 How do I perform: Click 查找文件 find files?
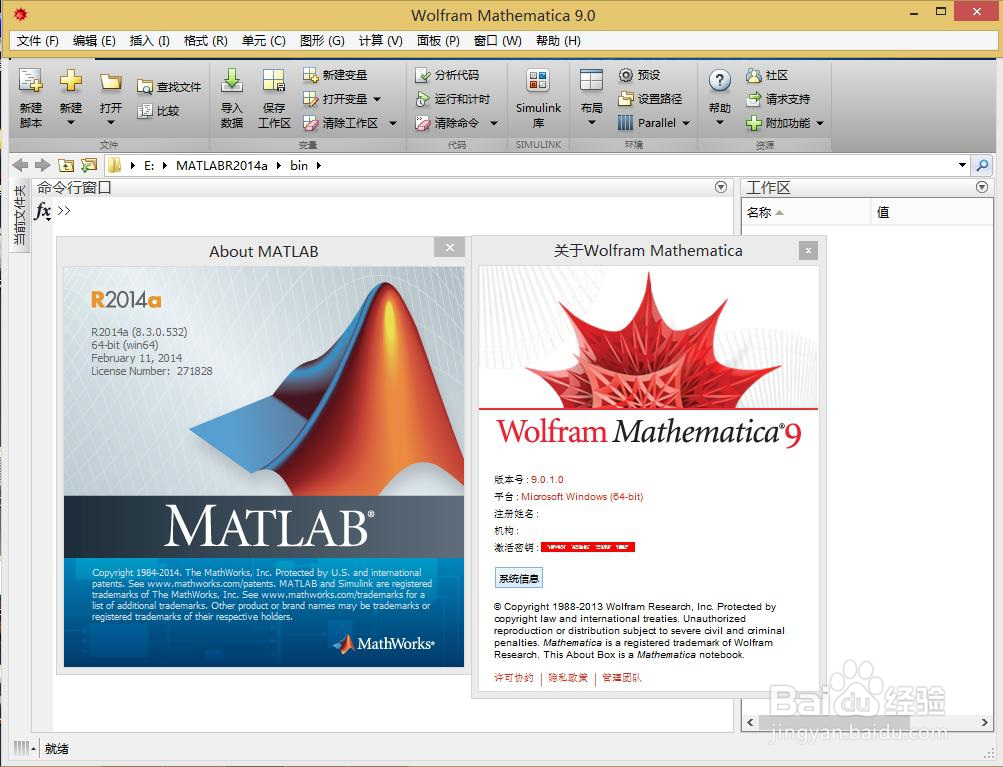(170, 86)
